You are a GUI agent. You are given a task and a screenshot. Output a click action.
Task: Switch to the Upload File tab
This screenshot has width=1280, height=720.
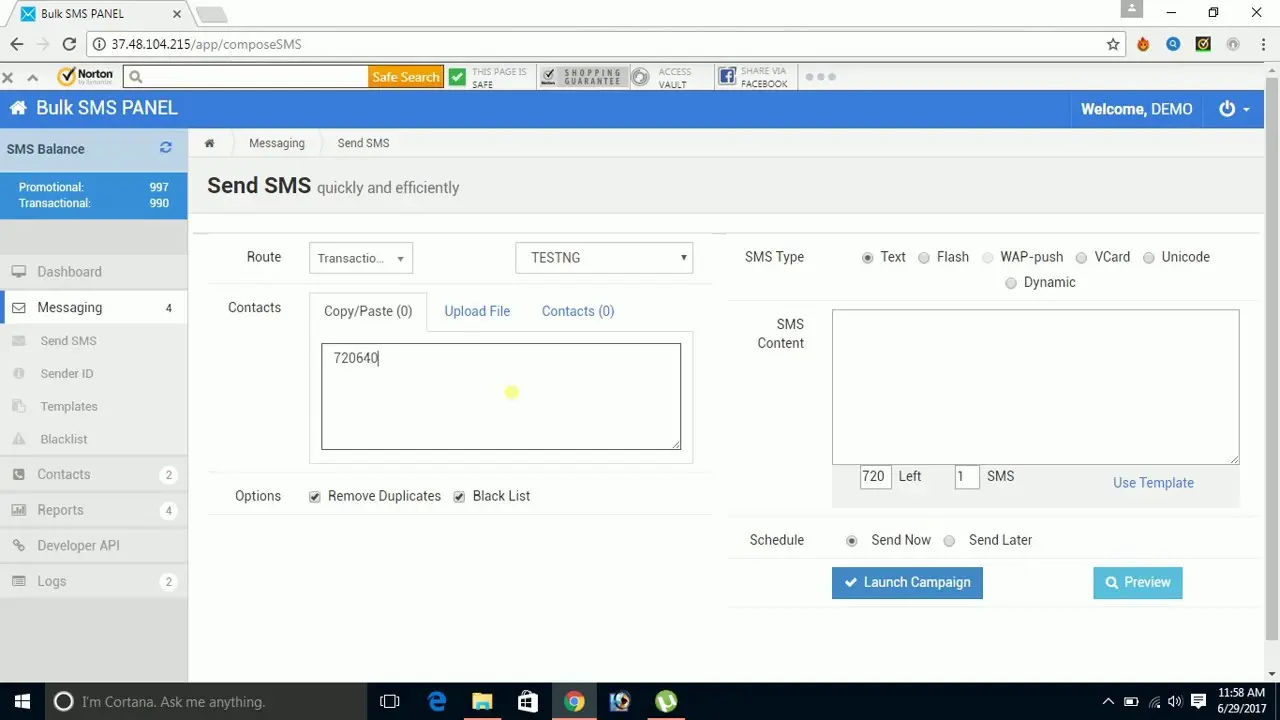click(477, 311)
